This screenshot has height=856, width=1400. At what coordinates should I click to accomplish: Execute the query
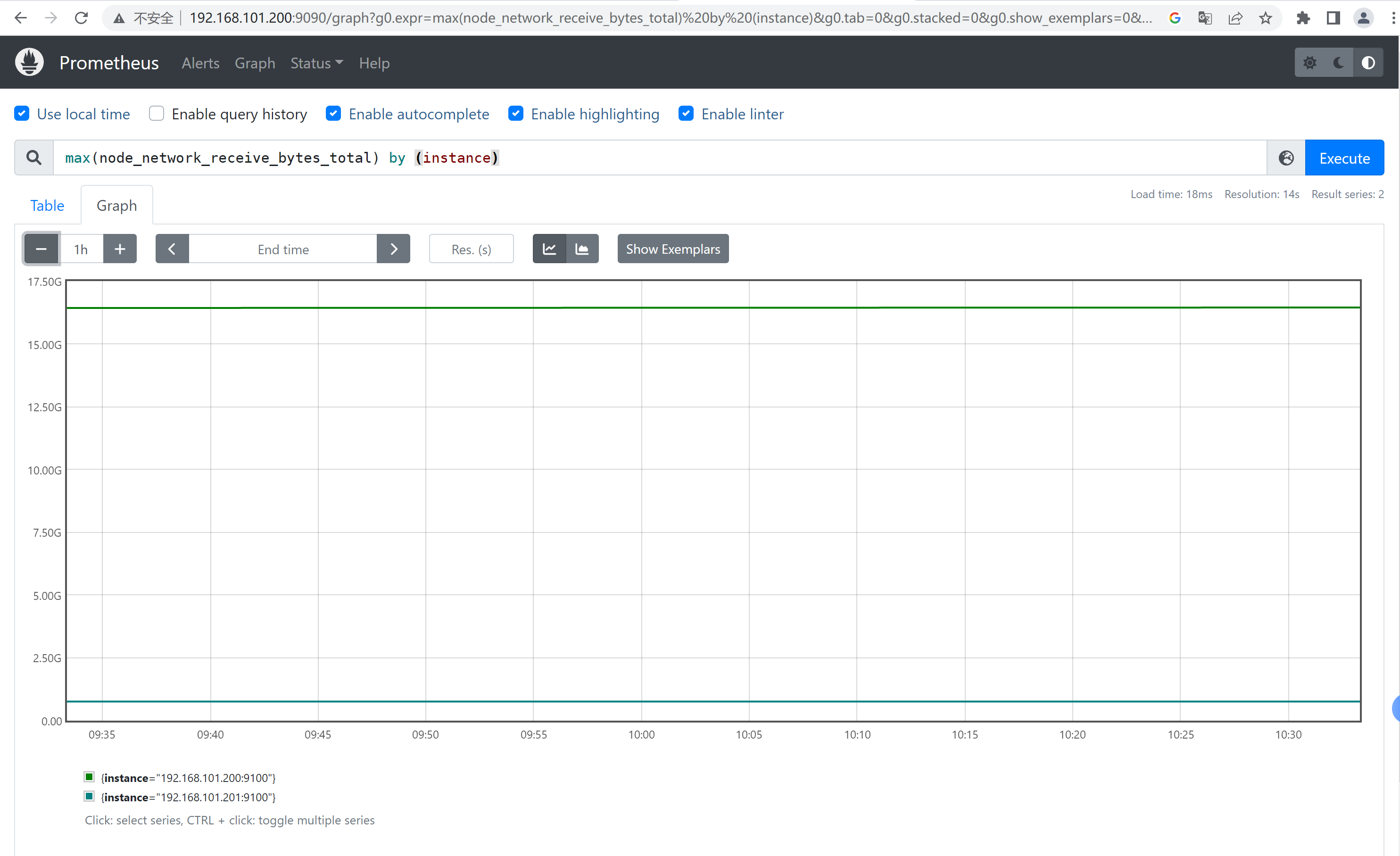(1344, 158)
